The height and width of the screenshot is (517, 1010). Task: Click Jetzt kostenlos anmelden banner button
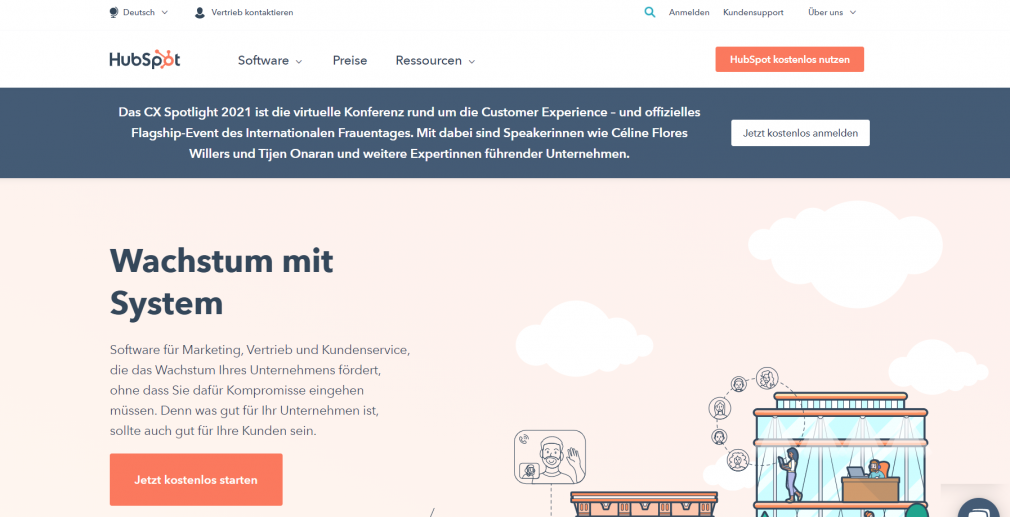coord(800,133)
